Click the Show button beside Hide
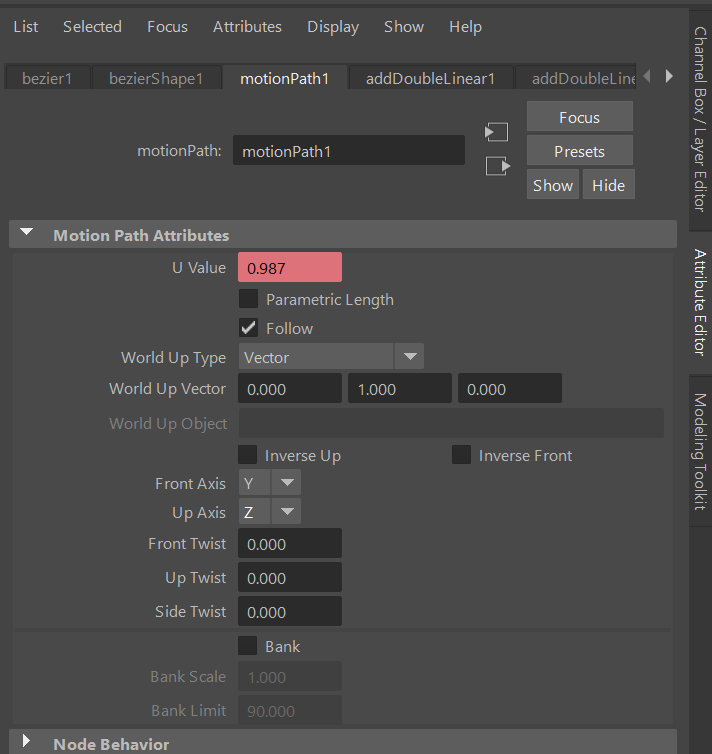The height and width of the screenshot is (754, 712). [x=553, y=185]
